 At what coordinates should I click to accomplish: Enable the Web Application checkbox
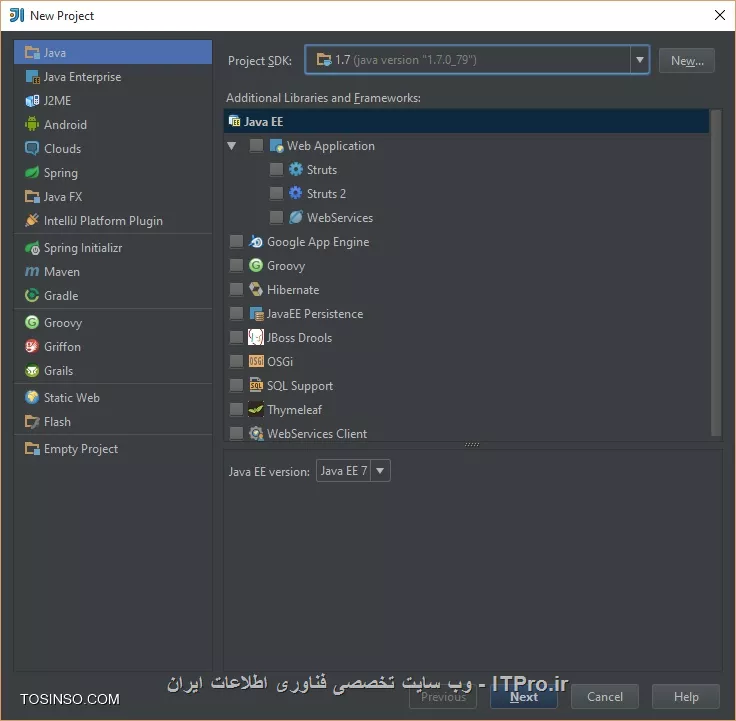(256, 146)
